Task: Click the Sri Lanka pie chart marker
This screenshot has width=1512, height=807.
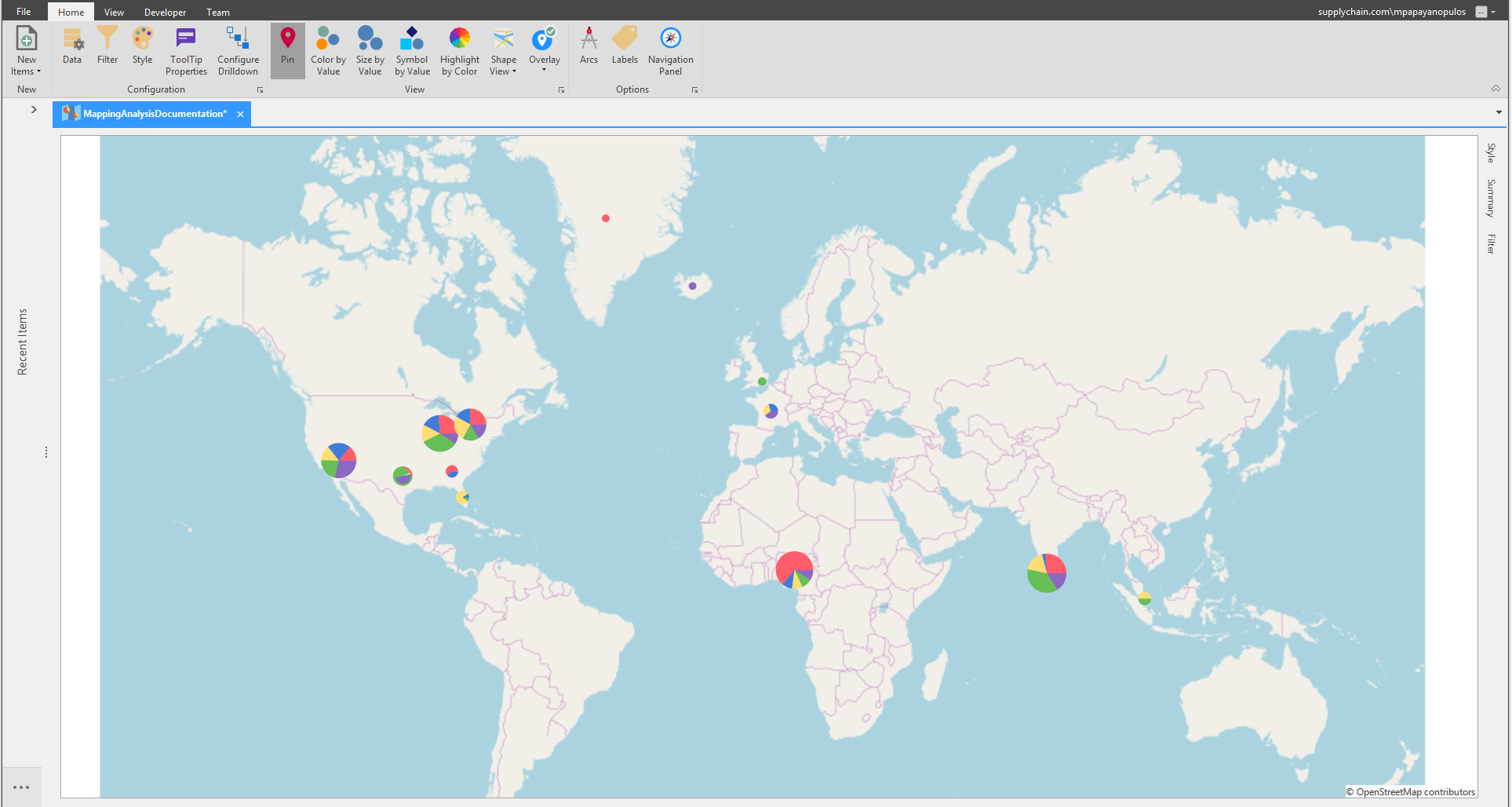Action: 1047,573
